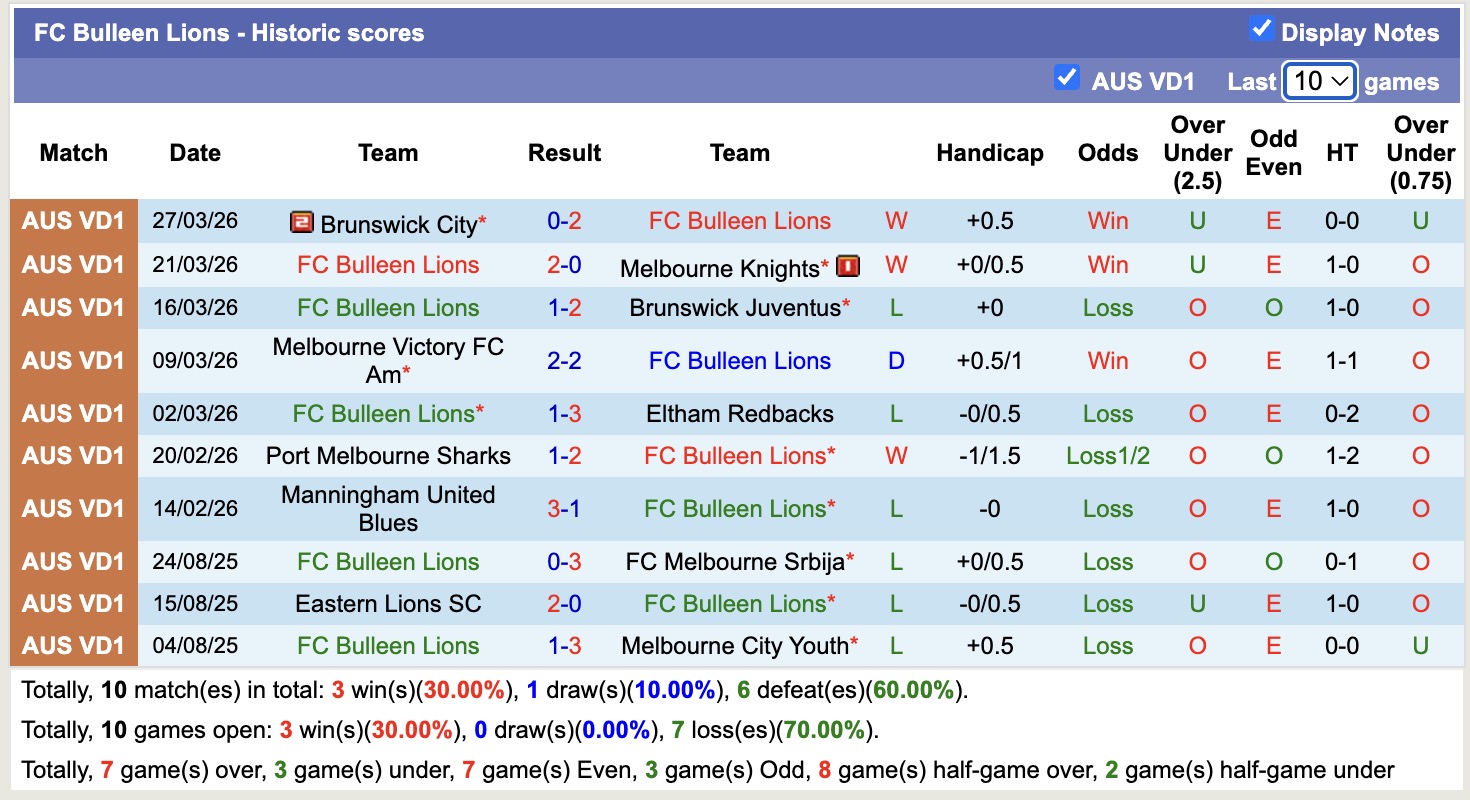Click the notes icon beside Brunswick City
1470x800 pixels.
tap(302, 222)
